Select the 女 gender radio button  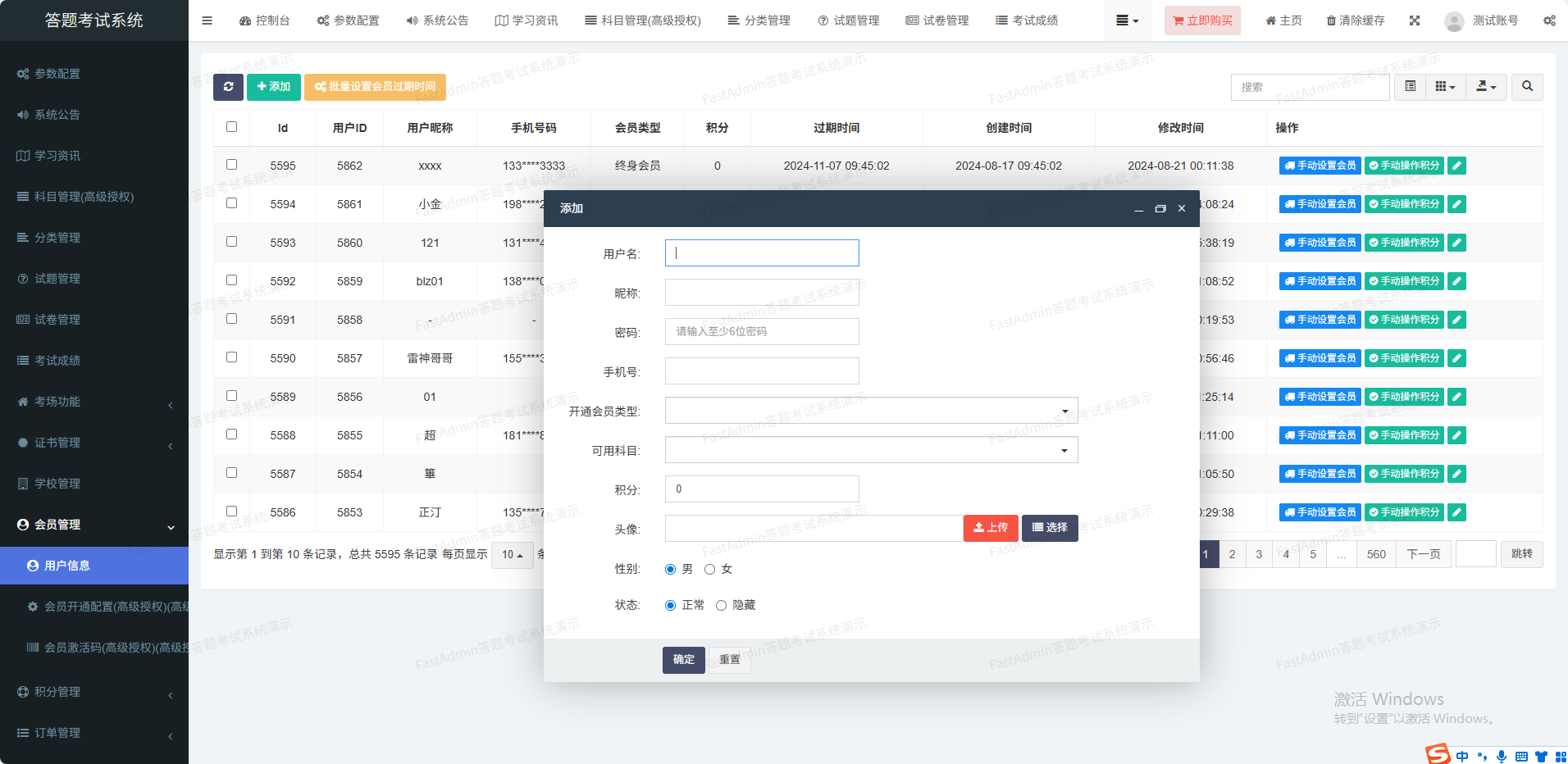(710, 569)
